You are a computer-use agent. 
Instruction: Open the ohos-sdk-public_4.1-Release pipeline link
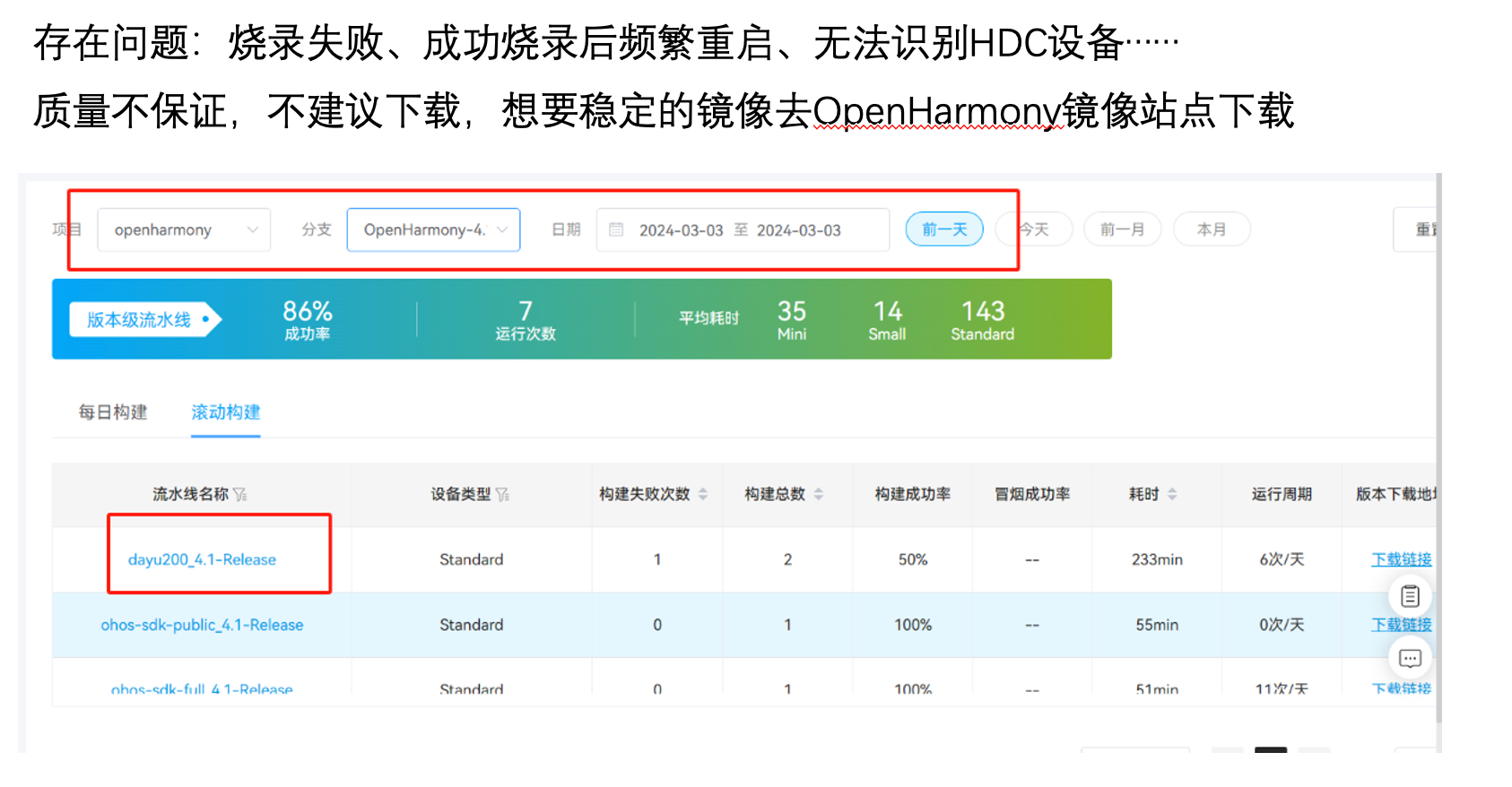[x=202, y=625]
